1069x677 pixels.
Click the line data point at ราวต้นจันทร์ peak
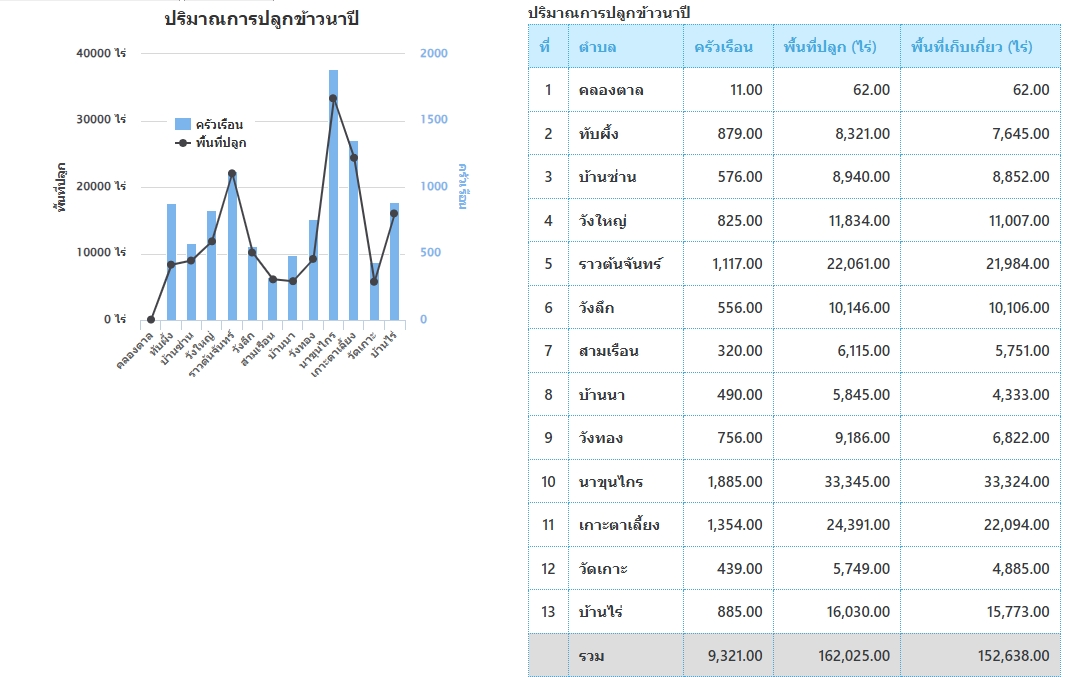point(232,173)
